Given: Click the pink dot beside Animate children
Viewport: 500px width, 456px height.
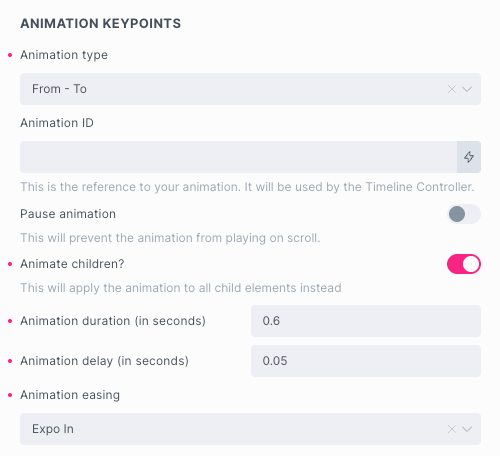Looking at the screenshot, I should (x=10, y=264).
